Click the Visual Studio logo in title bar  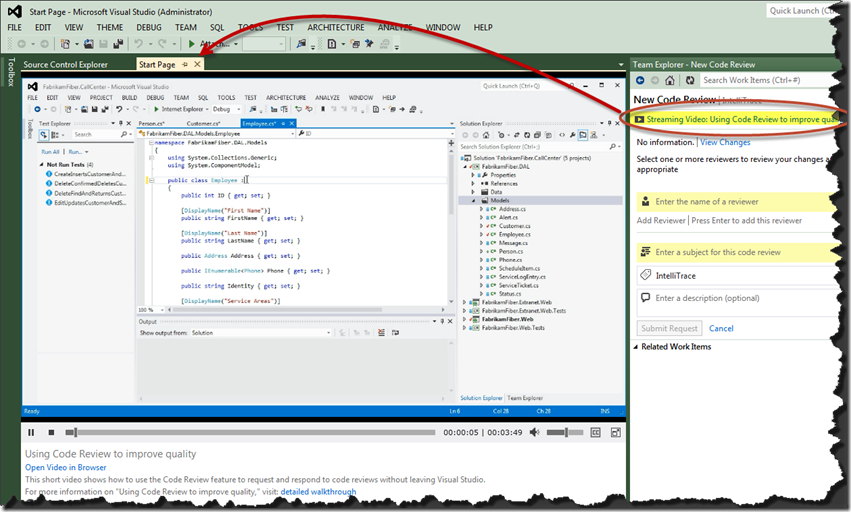tap(15, 11)
